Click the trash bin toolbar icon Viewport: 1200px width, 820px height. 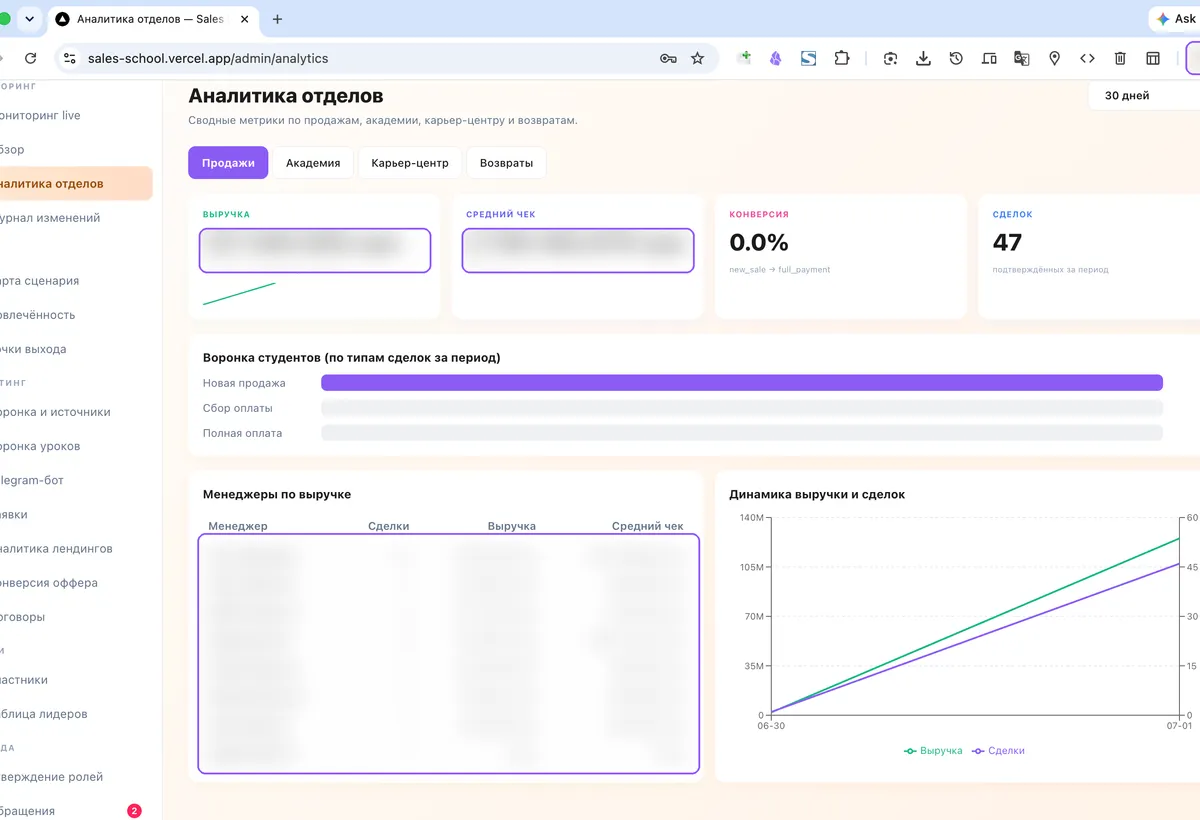tap(1120, 58)
